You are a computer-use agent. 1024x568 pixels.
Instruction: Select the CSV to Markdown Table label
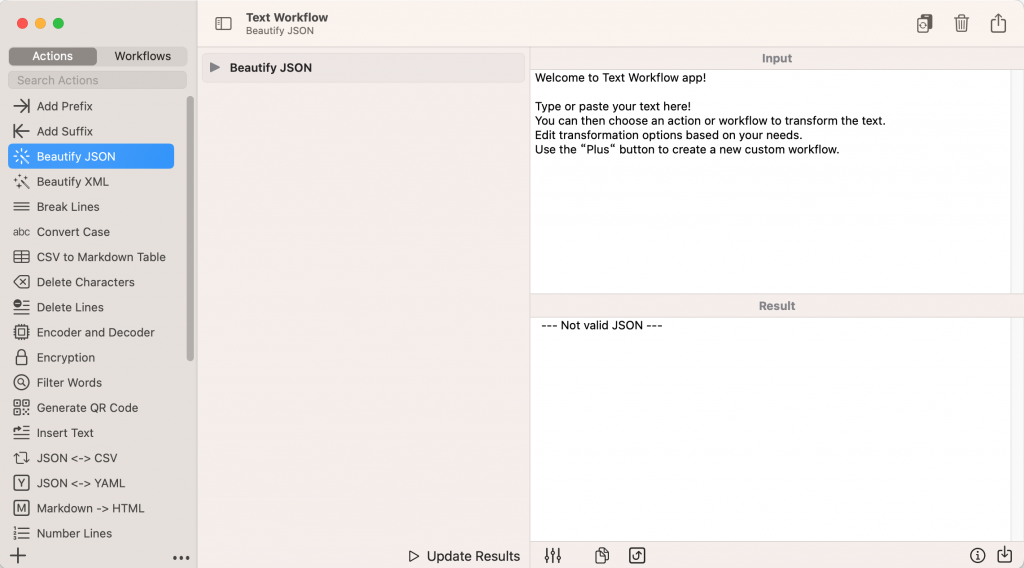click(101, 257)
